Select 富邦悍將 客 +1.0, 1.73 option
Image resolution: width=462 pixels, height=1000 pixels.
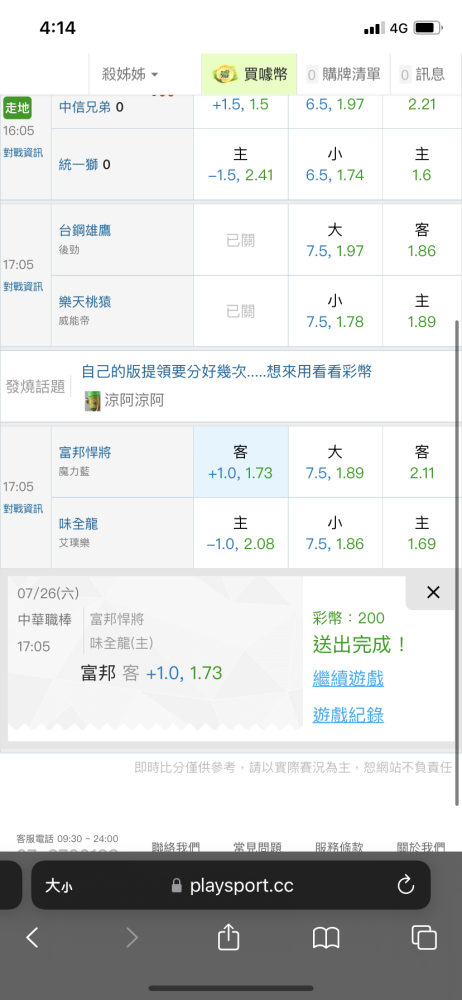pyautogui.click(x=241, y=462)
